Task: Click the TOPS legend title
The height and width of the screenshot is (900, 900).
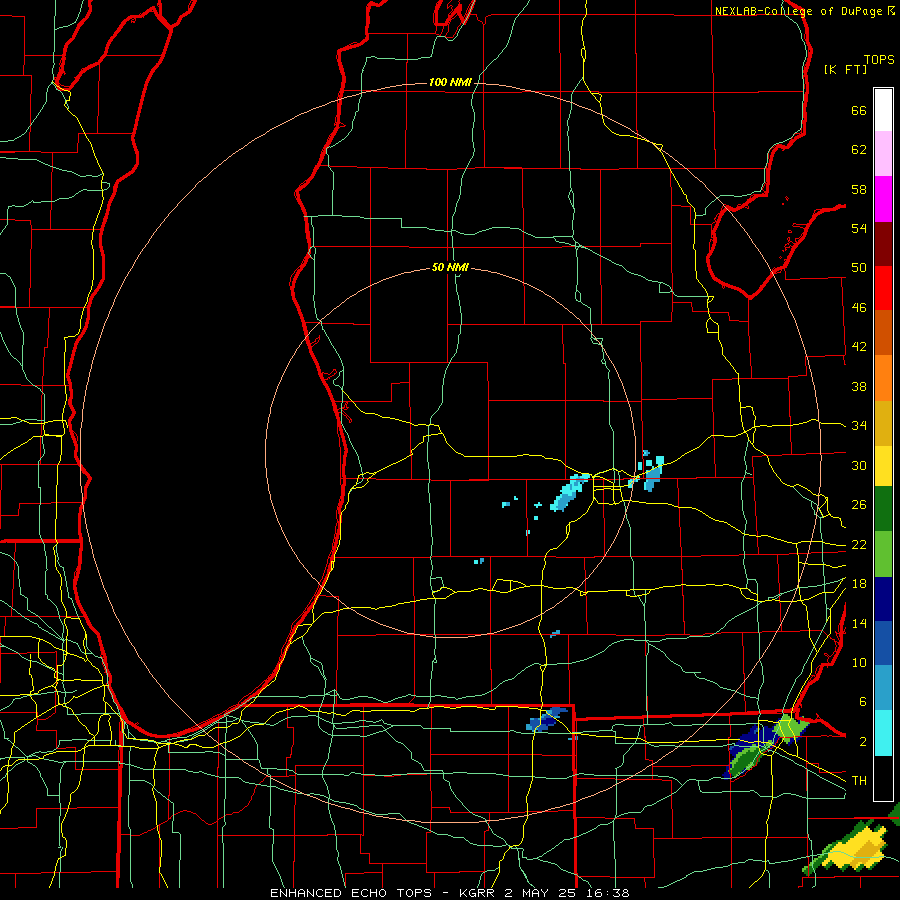Action: 879,60
